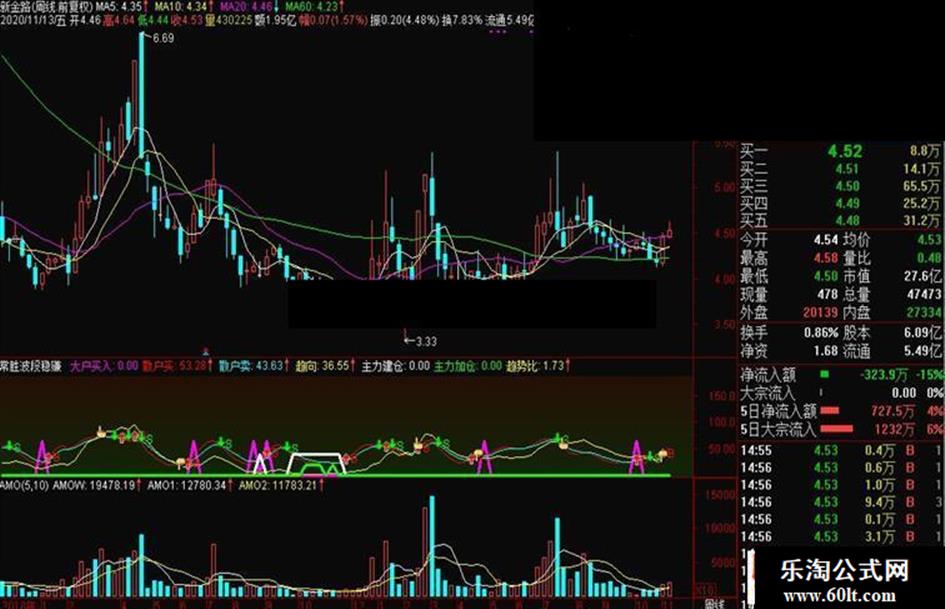This screenshot has height=609, width=945.
Task: Click the 今开 value 4.54
Action: (x=826, y=240)
